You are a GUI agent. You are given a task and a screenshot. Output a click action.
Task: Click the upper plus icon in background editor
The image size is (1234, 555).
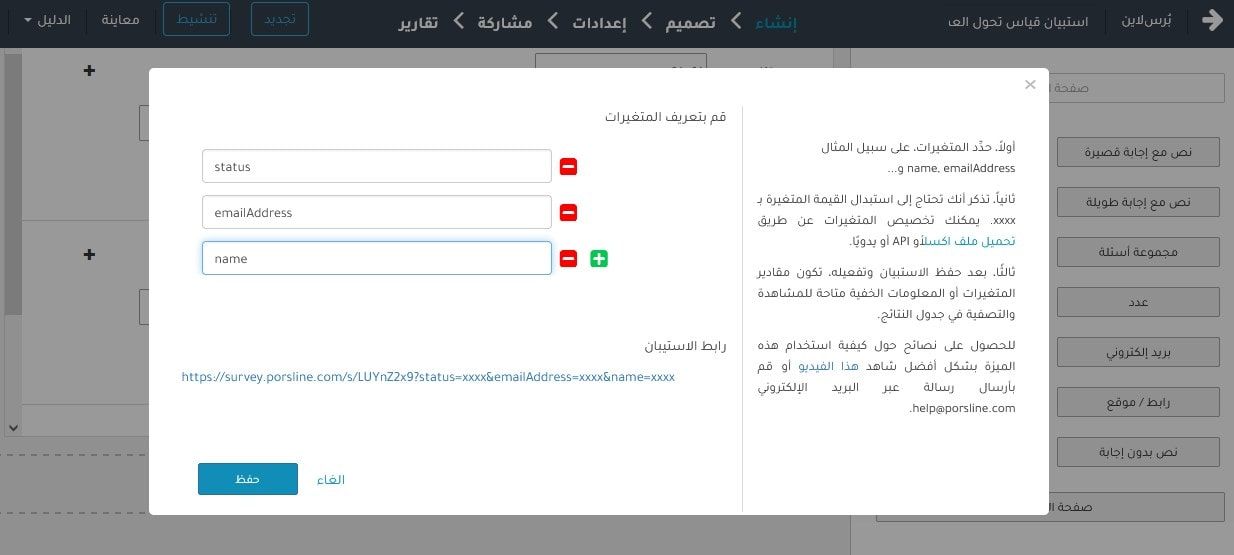[x=89, y=71]
